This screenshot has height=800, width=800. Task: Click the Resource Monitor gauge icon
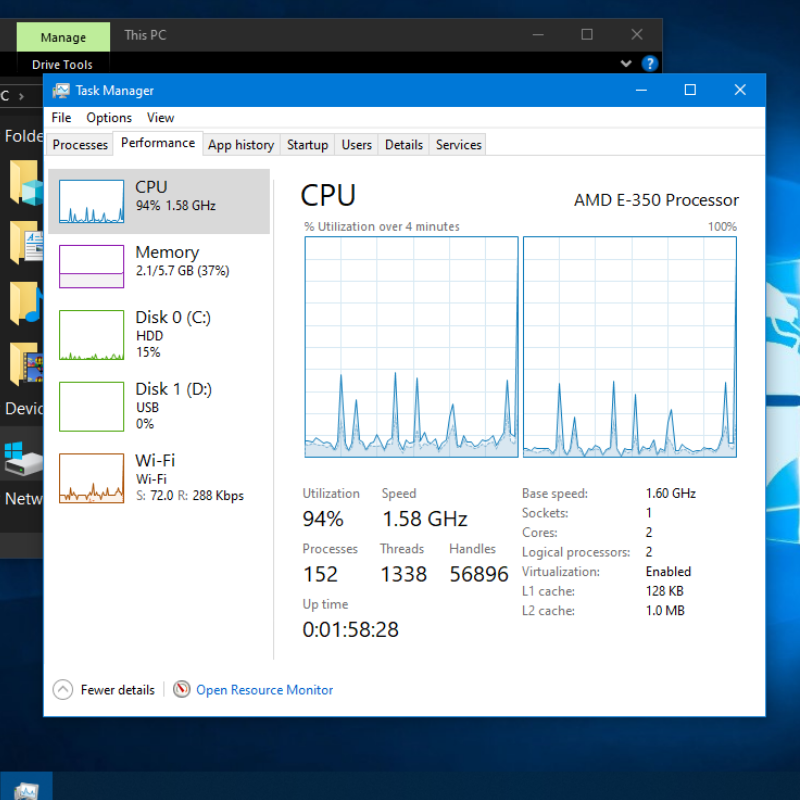181,689
